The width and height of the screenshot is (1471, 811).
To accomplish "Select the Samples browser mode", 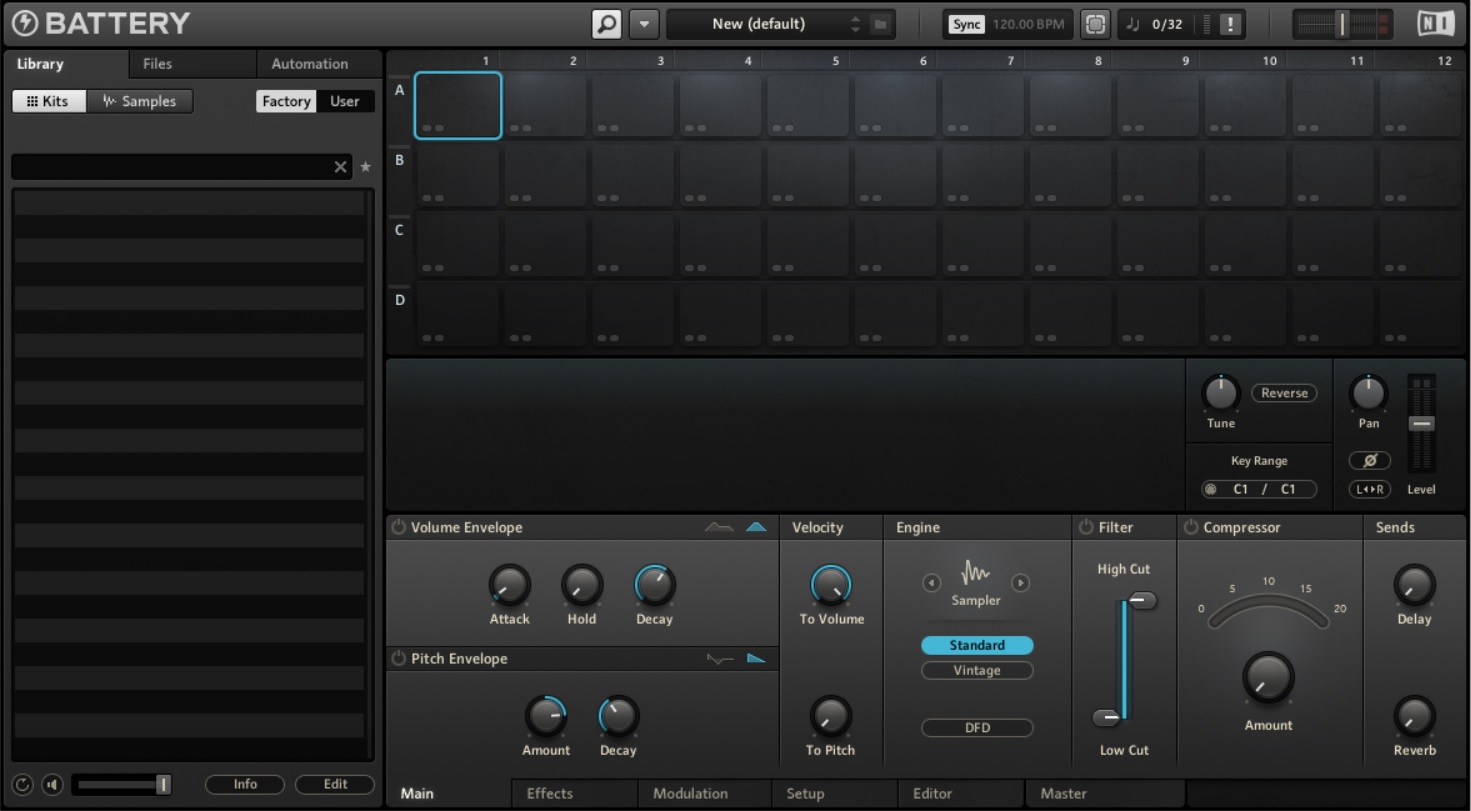I will [140, 101].
